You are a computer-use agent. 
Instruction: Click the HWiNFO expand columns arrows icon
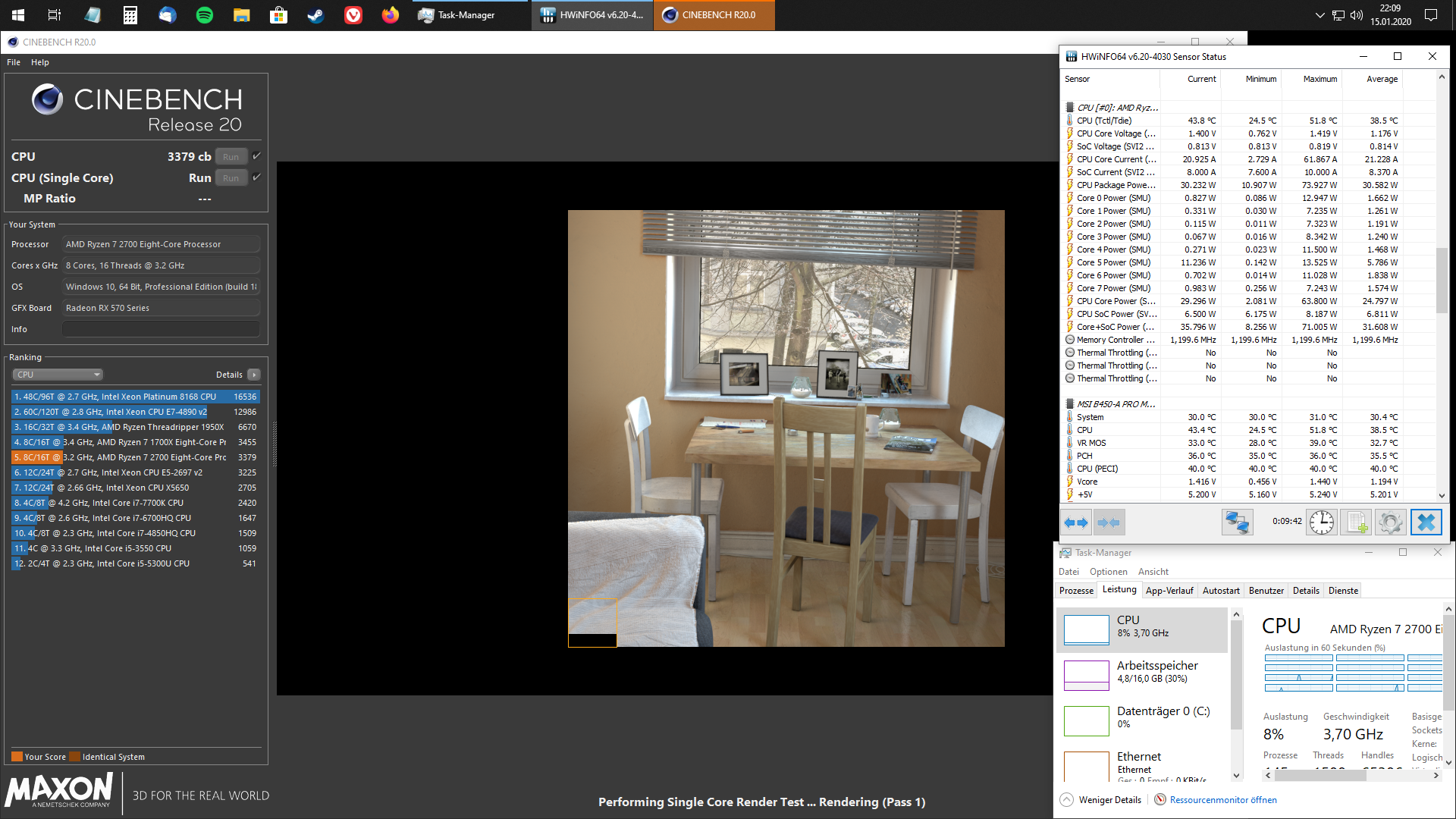(1076, 522)
